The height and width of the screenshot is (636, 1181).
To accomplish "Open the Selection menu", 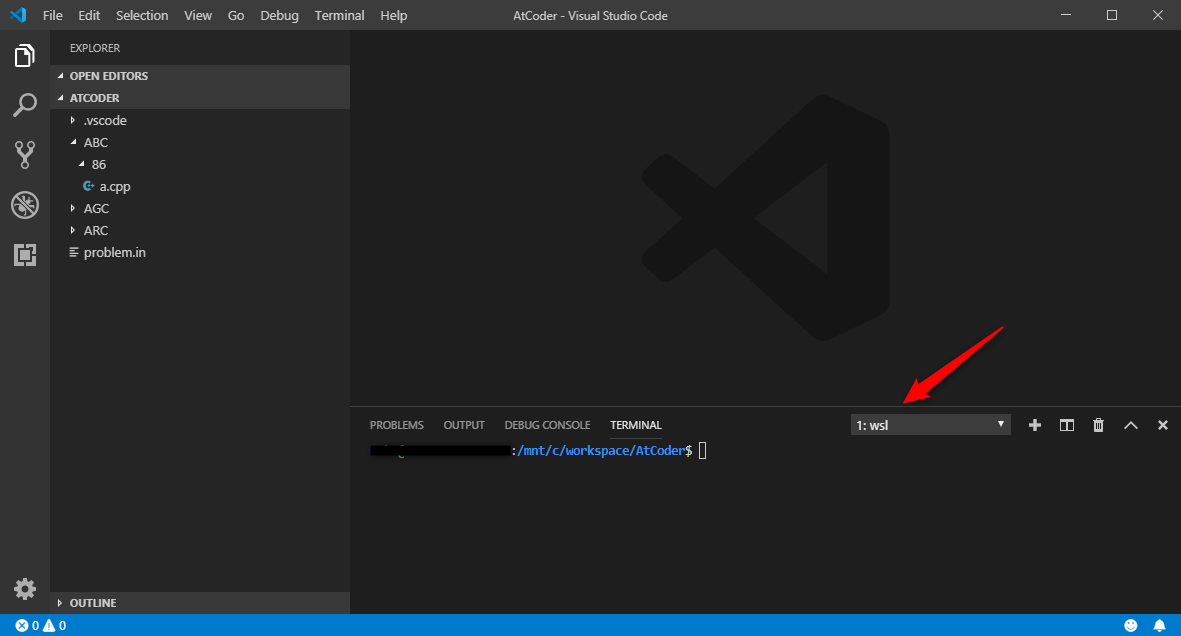I will (x=142, y=15).
